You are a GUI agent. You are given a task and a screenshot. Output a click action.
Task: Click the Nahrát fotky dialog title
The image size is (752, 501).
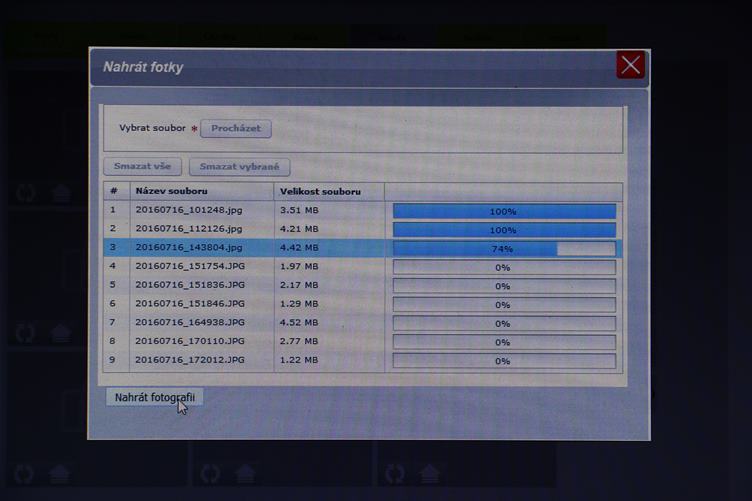tap(143, 67)
